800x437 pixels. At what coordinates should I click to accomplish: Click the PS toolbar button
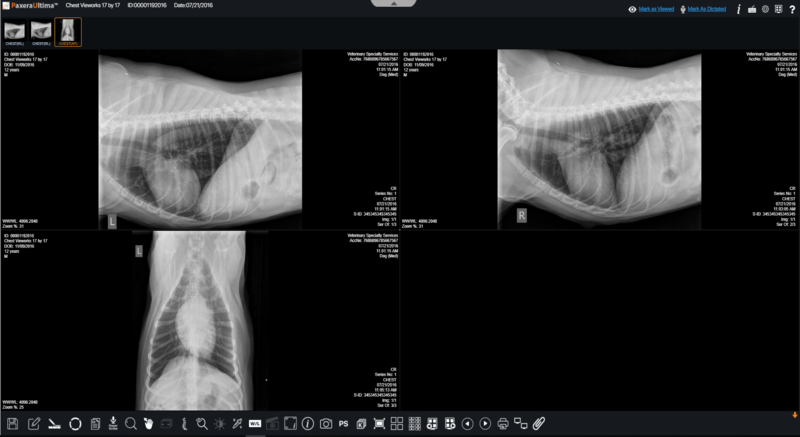click(x=344, y=424)
